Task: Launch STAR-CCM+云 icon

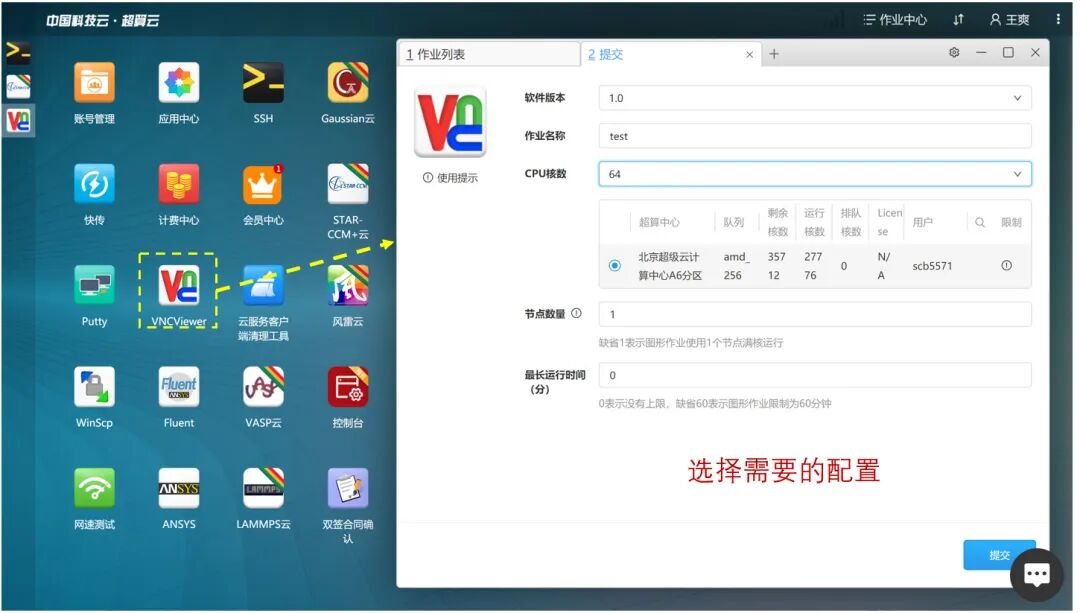Action: click(348, 184)
